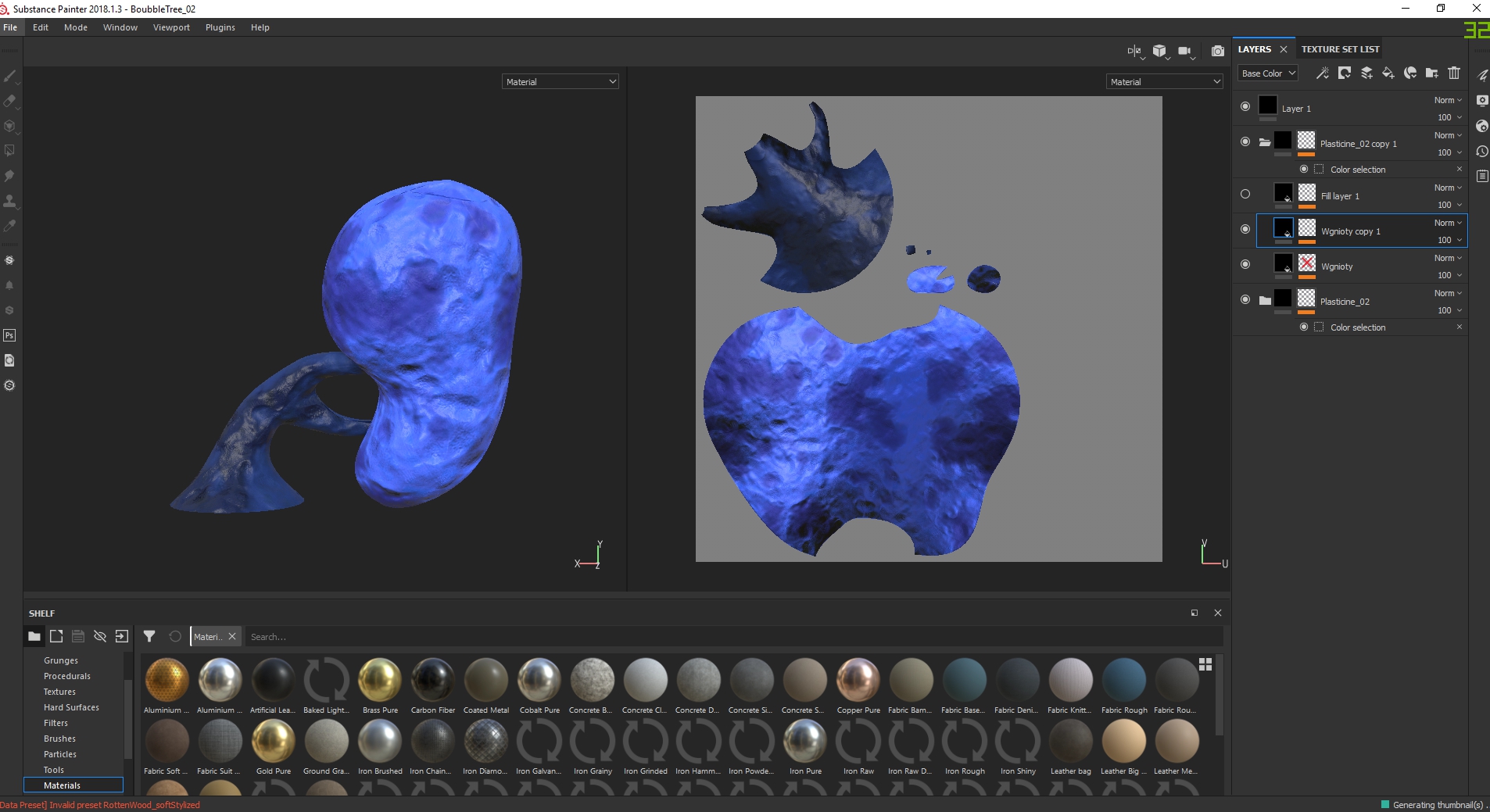This screenshot has height=812, width=1490.
Task: Switch to the Texture Set List tab
Action: 1340,49
